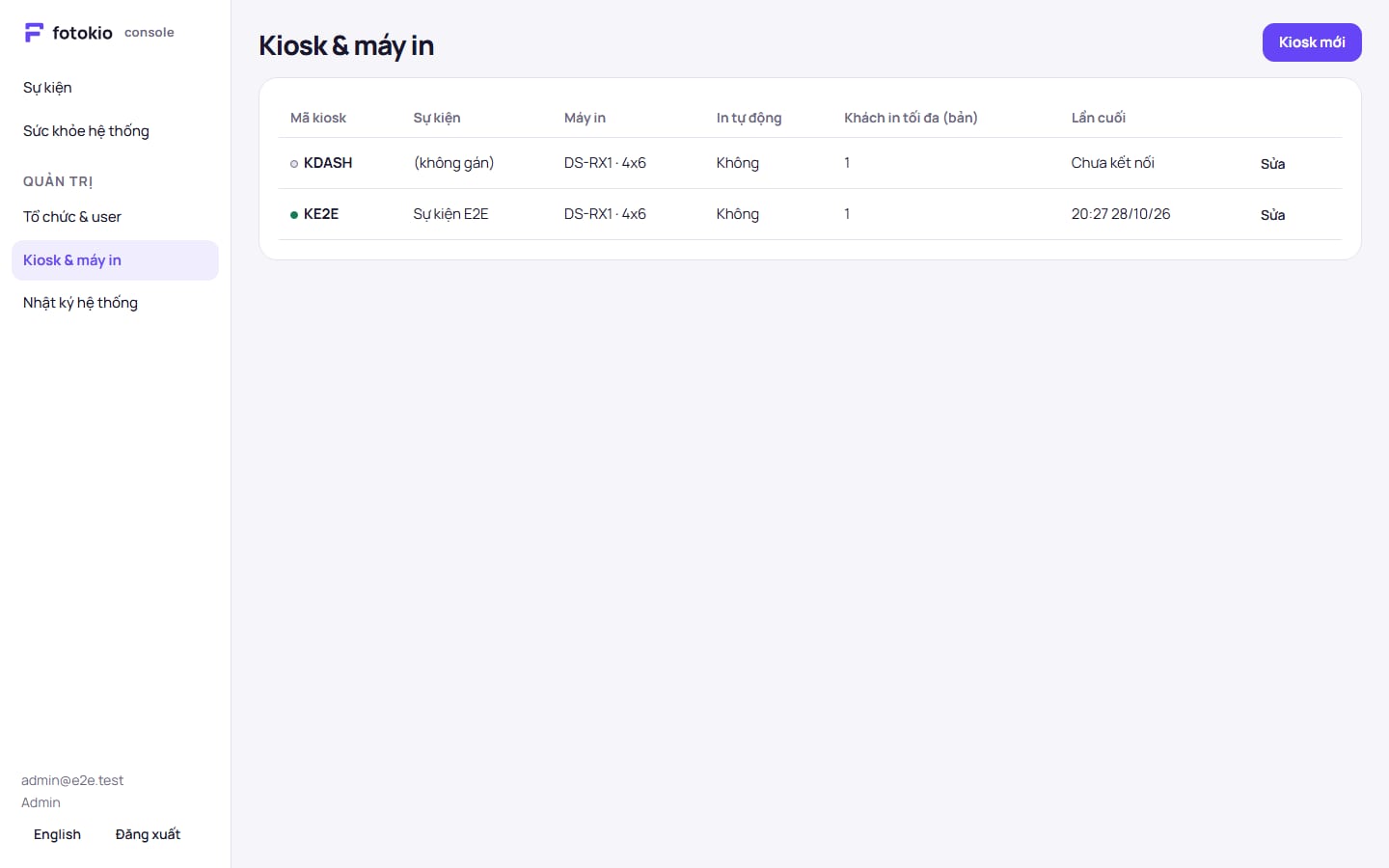Click Sửa for the KE2E kiosk
The image size is (1389, 868).
[x=1272, y=215]
